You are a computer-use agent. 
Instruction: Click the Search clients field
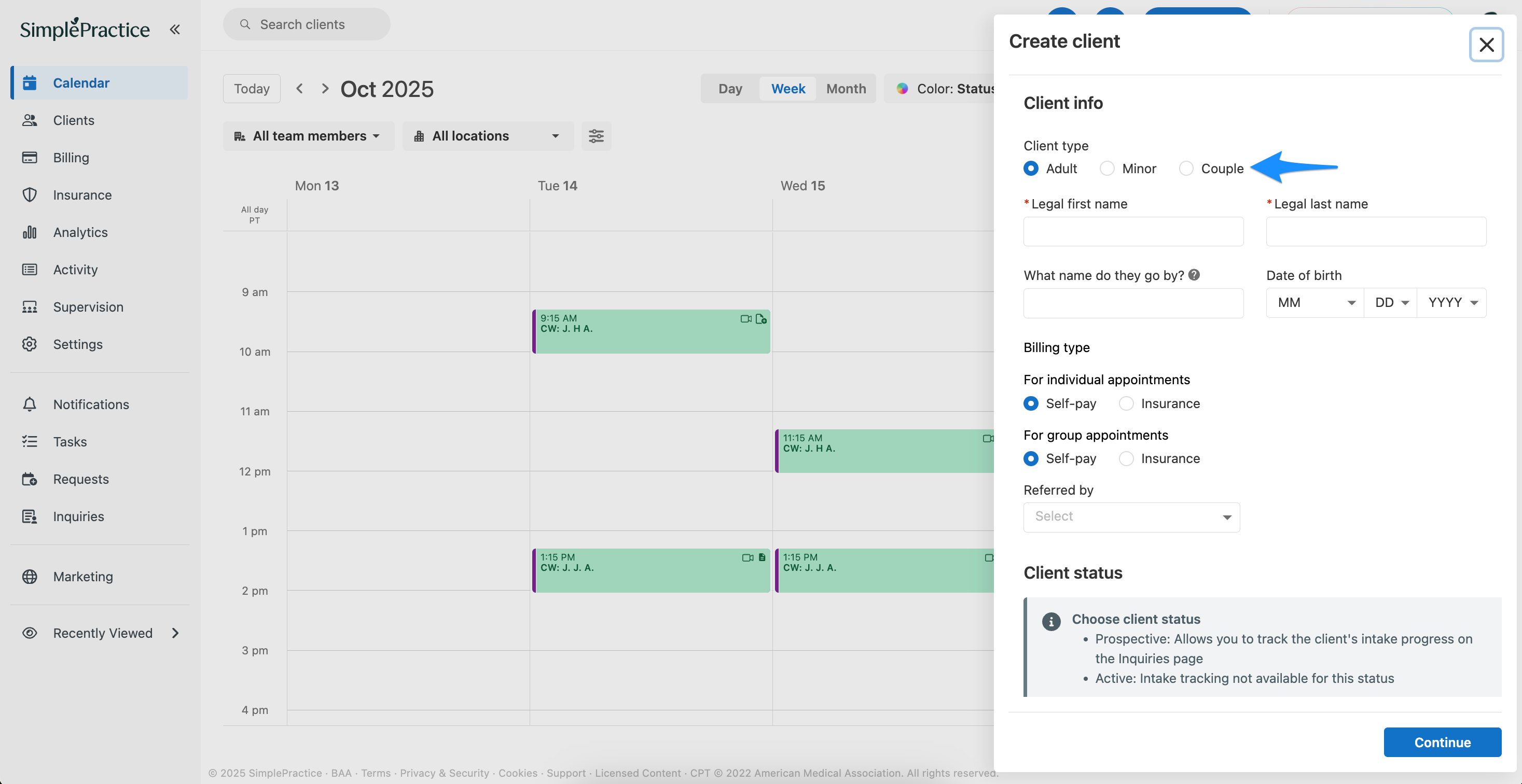pos(307,24)
